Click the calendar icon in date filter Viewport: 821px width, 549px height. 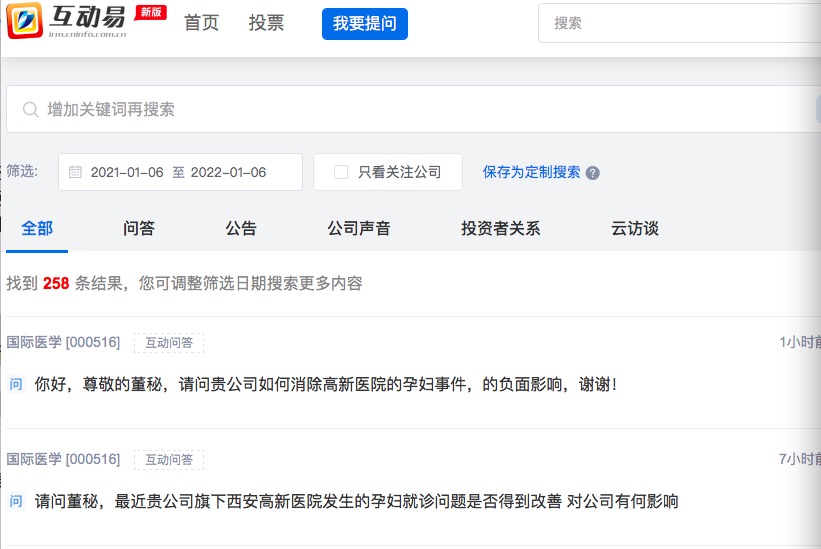pos(75,172)
